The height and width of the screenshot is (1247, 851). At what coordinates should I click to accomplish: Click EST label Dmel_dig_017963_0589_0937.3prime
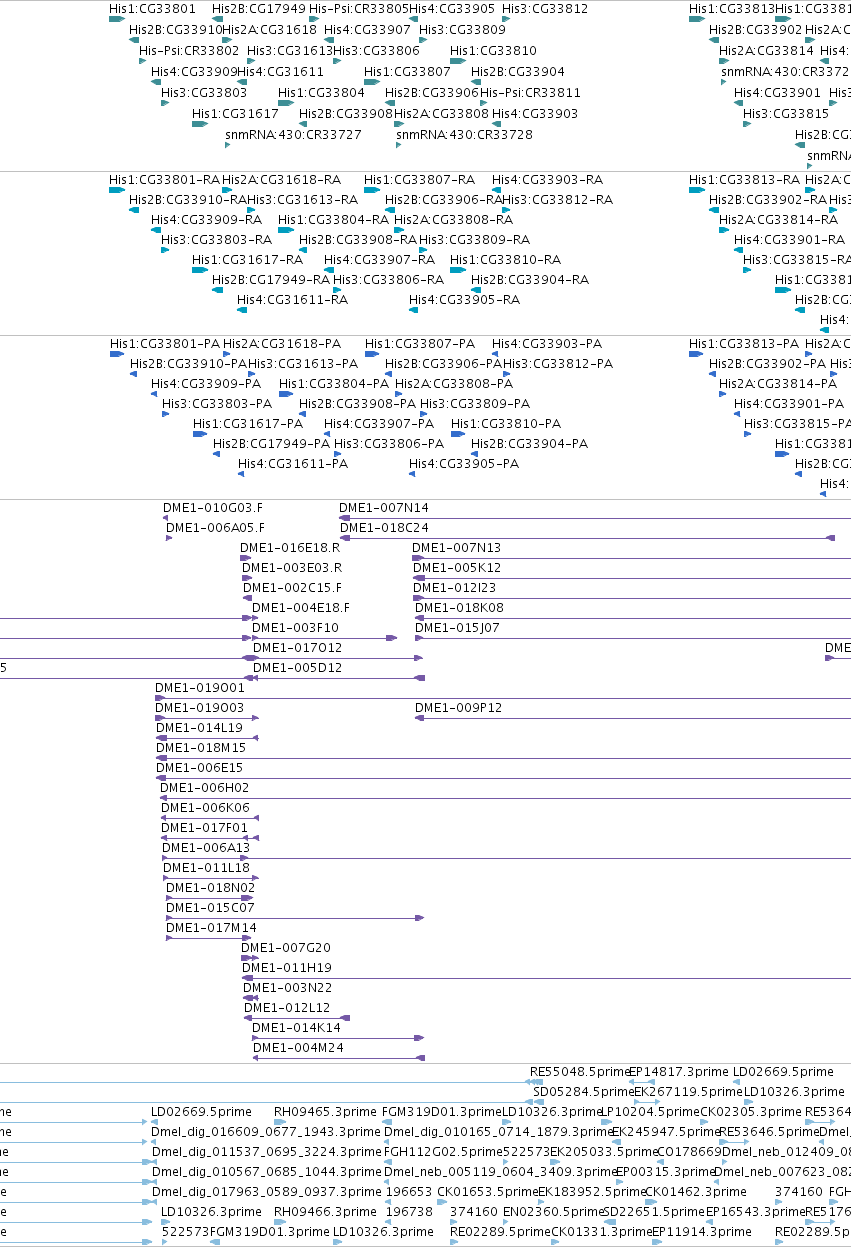[x=267, y=1192]
